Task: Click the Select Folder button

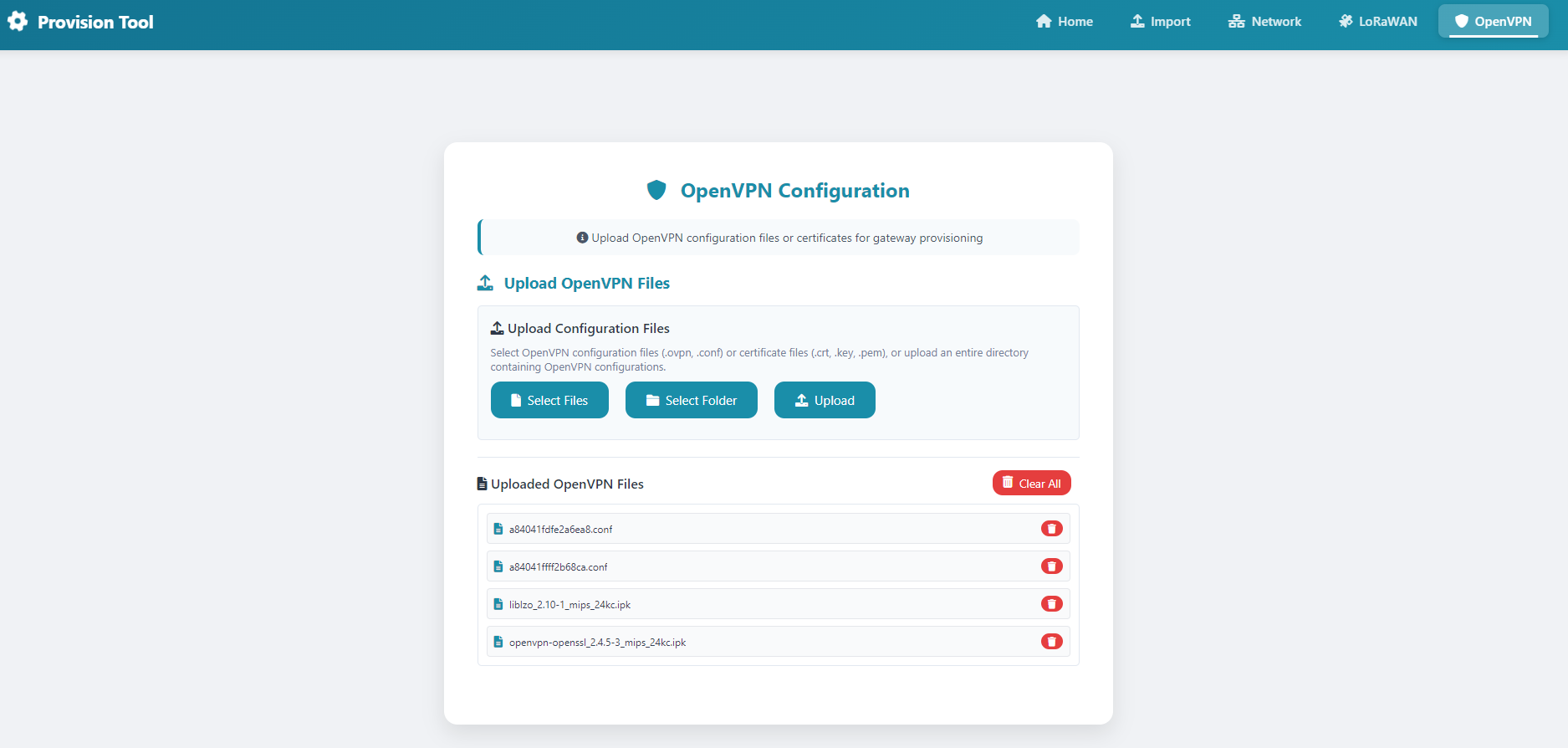Action: point(691,400)
